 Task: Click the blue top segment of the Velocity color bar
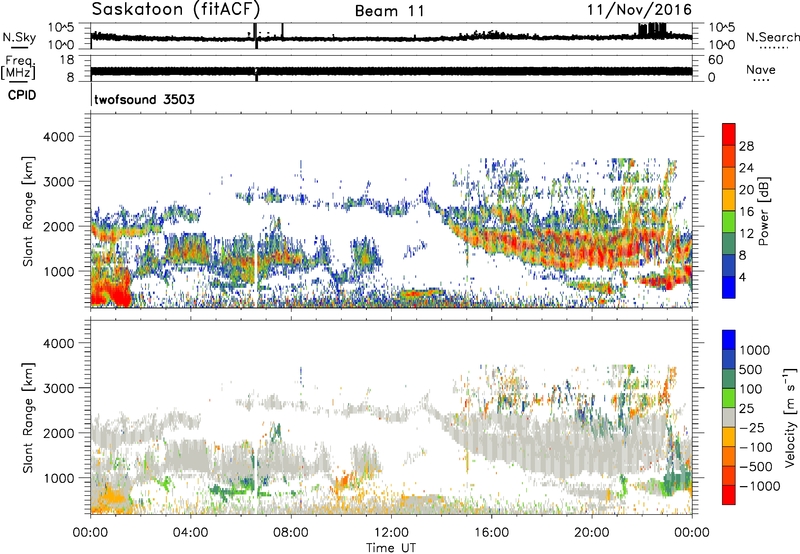[x=729, y=340]
